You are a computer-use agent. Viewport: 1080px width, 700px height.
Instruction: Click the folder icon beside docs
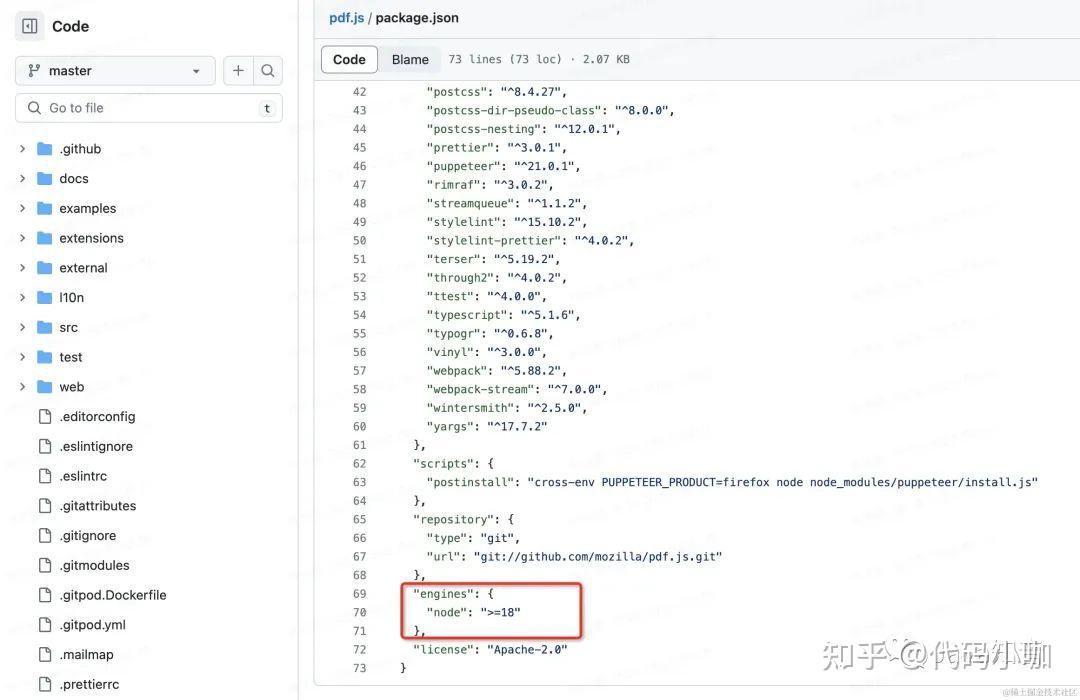click(44, 178)
